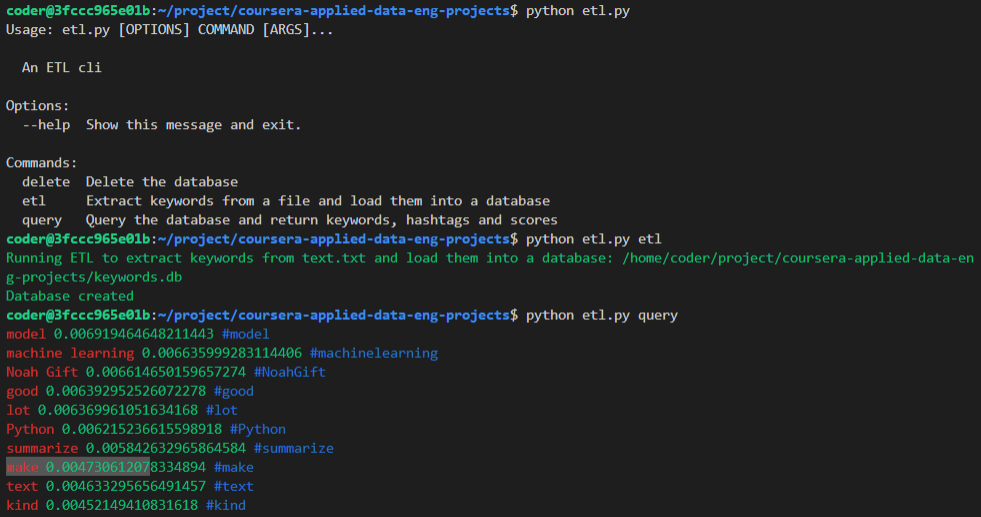
Task: Click the '#lot' hashtag
Action: pos(221,410)
